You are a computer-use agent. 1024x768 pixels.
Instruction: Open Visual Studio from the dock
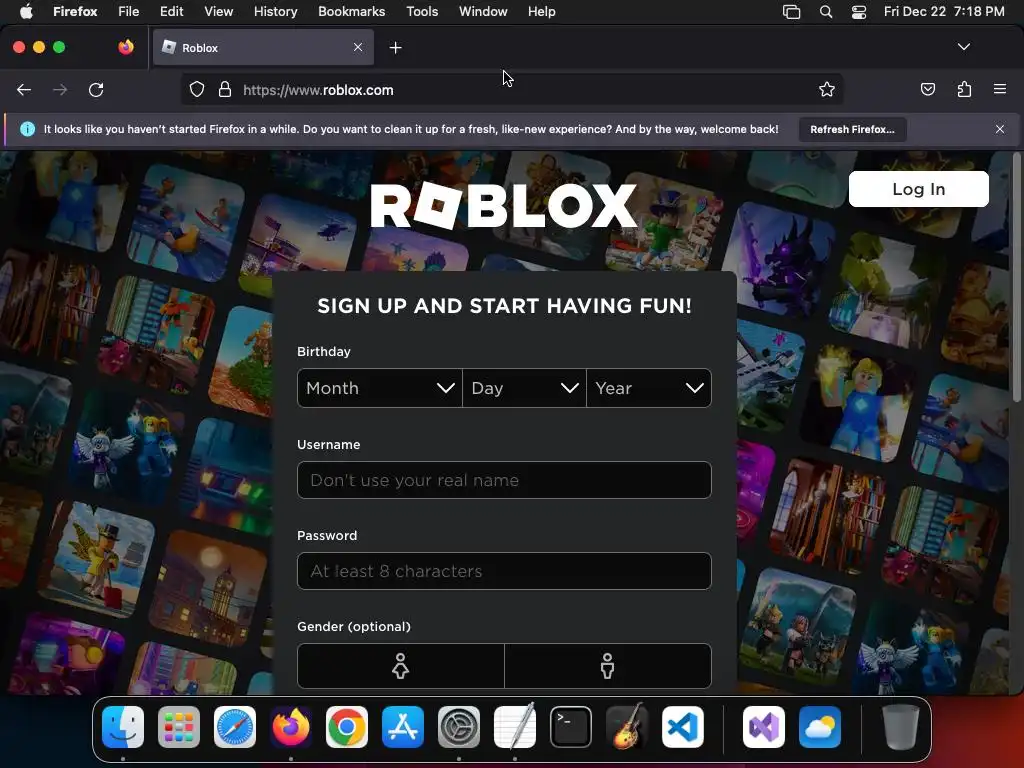(x=764, y=727)
